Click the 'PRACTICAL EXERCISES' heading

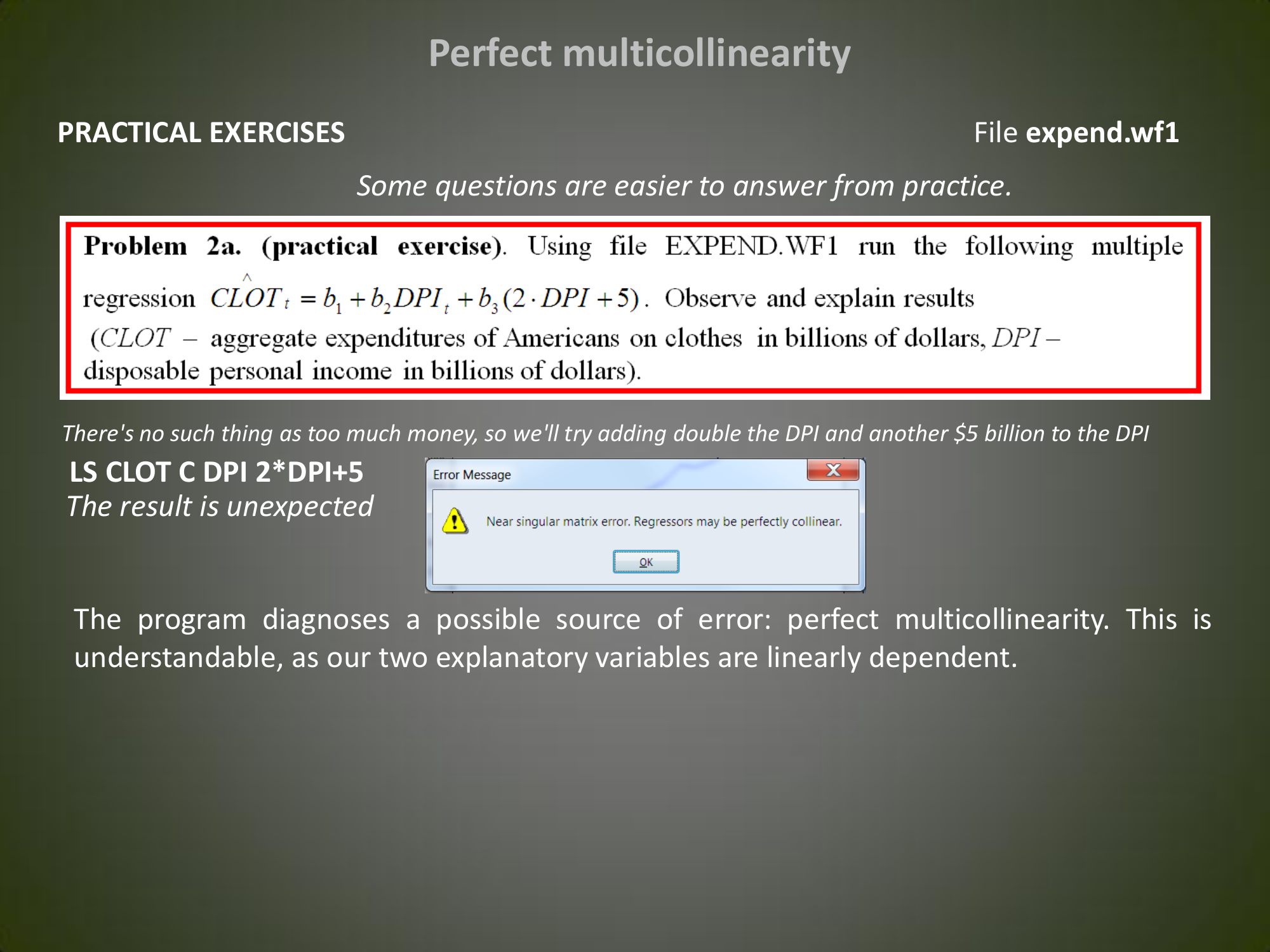click(x=201, y=133)
